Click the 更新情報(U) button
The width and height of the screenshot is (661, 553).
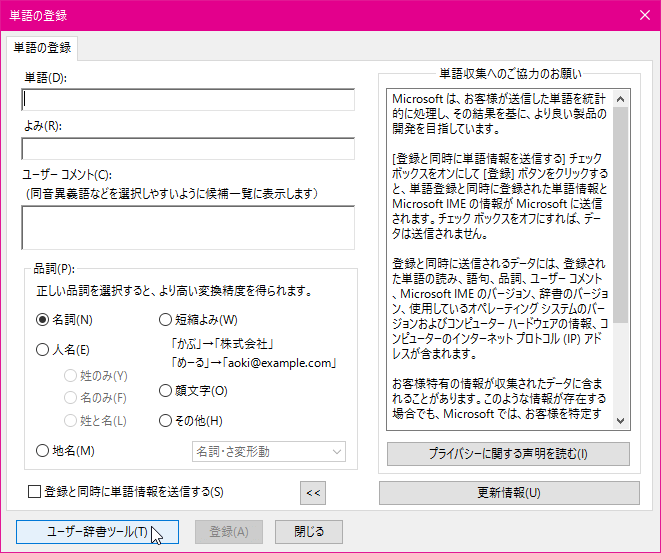(x=509, y=493)
